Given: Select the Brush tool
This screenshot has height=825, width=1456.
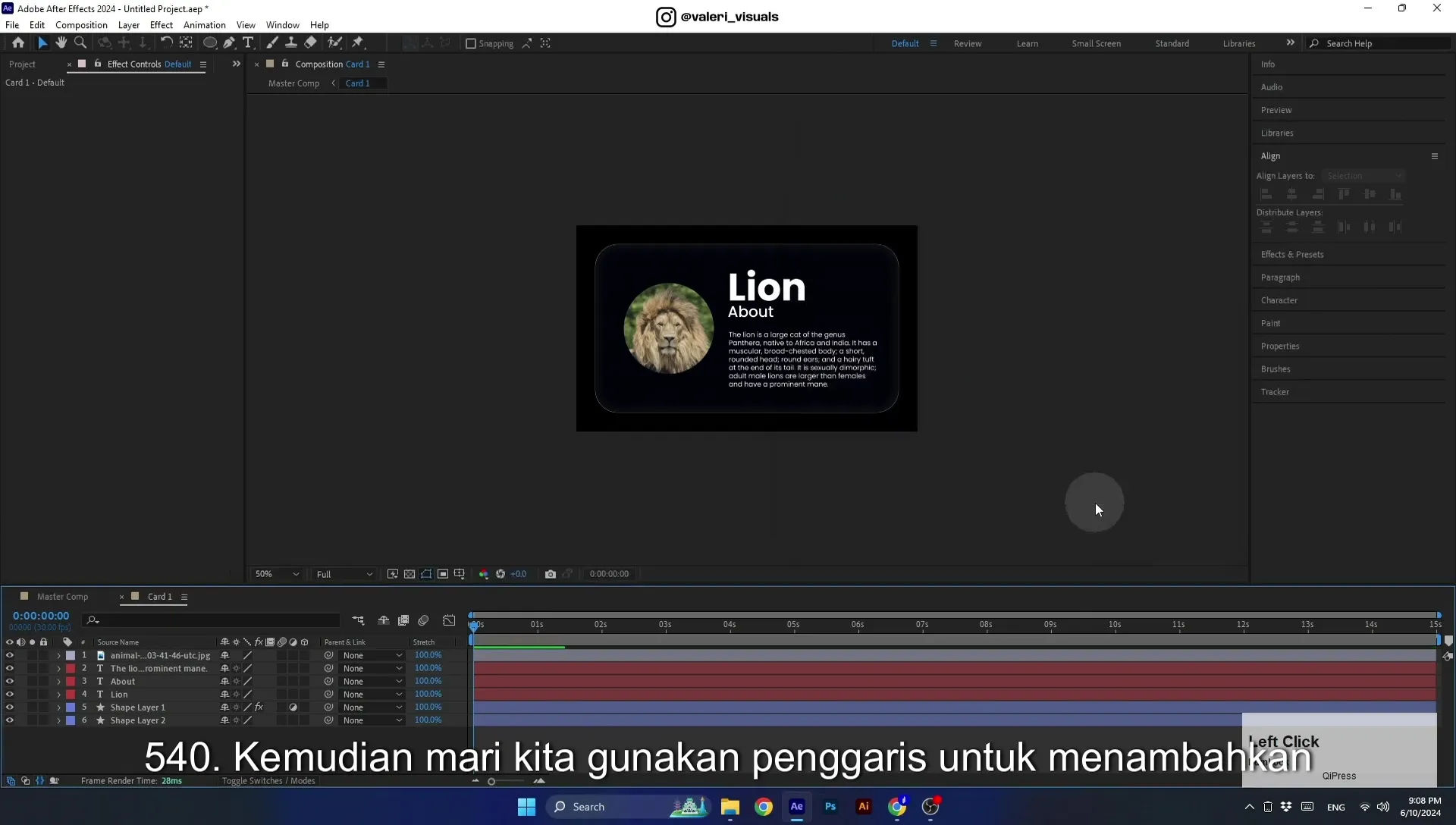Looking at the screenshot, I should [271, 43].
